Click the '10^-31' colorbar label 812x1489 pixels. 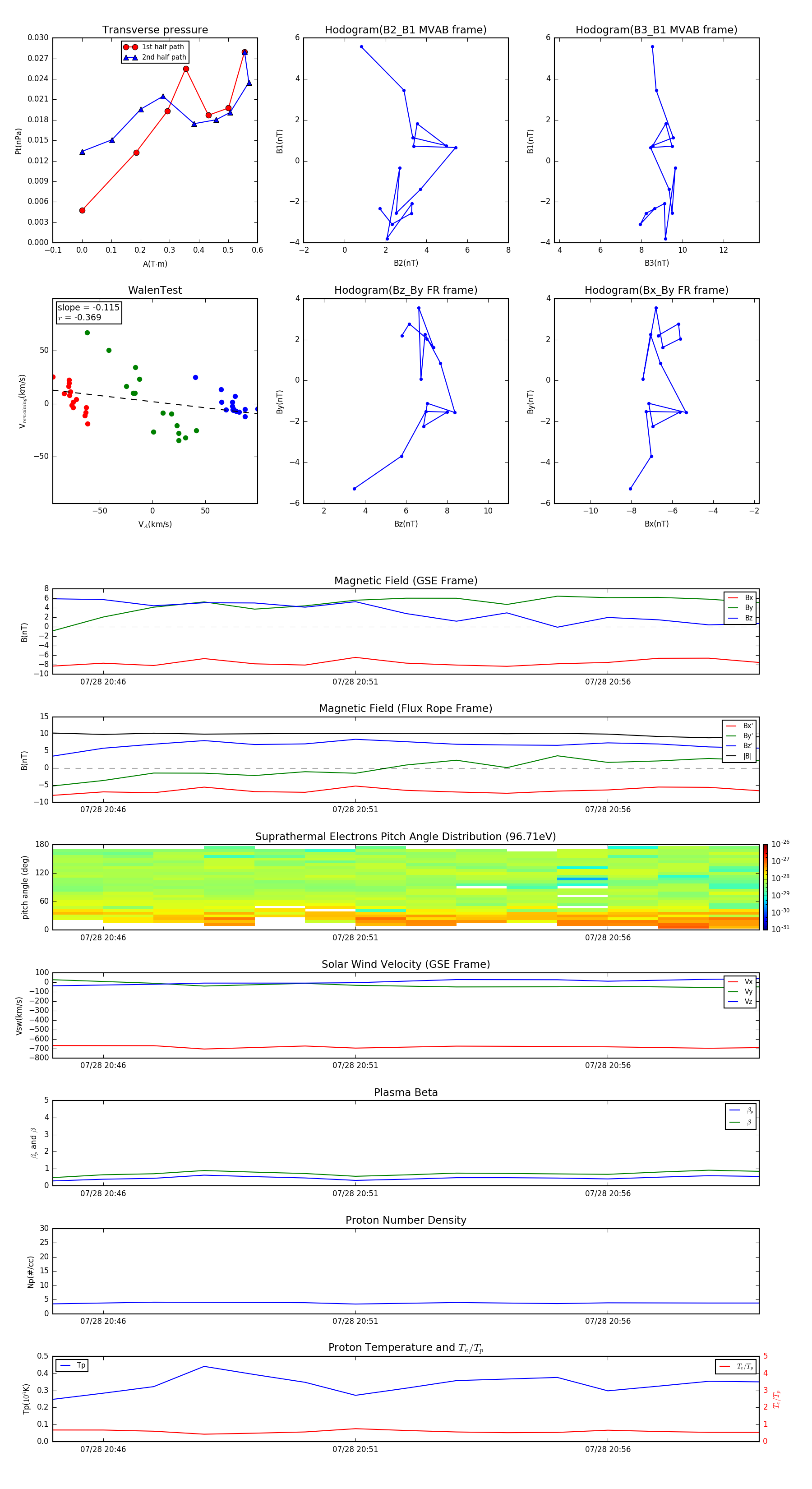point(780,929)
